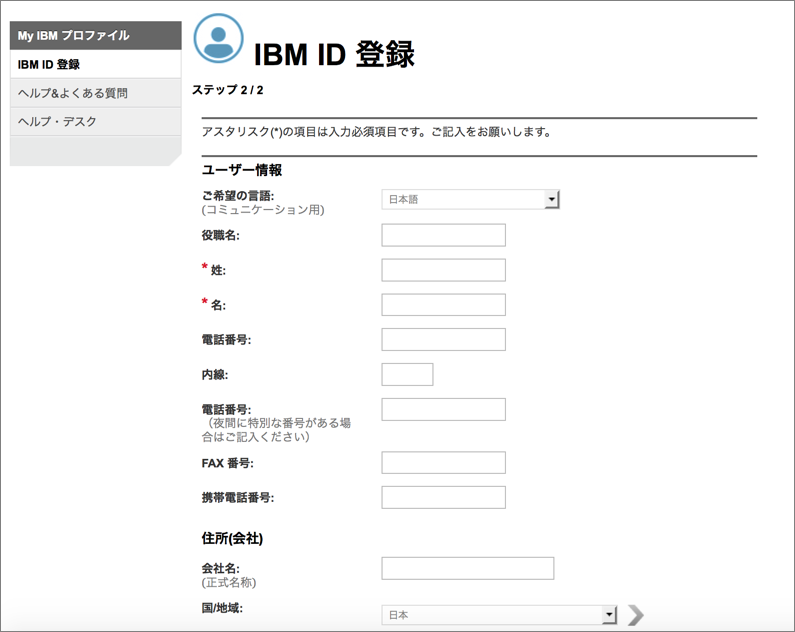Click the IBM ID 登録 page heading
This screenshot has width=795, height=632.
pyautogui.click(x=334, y=54)
